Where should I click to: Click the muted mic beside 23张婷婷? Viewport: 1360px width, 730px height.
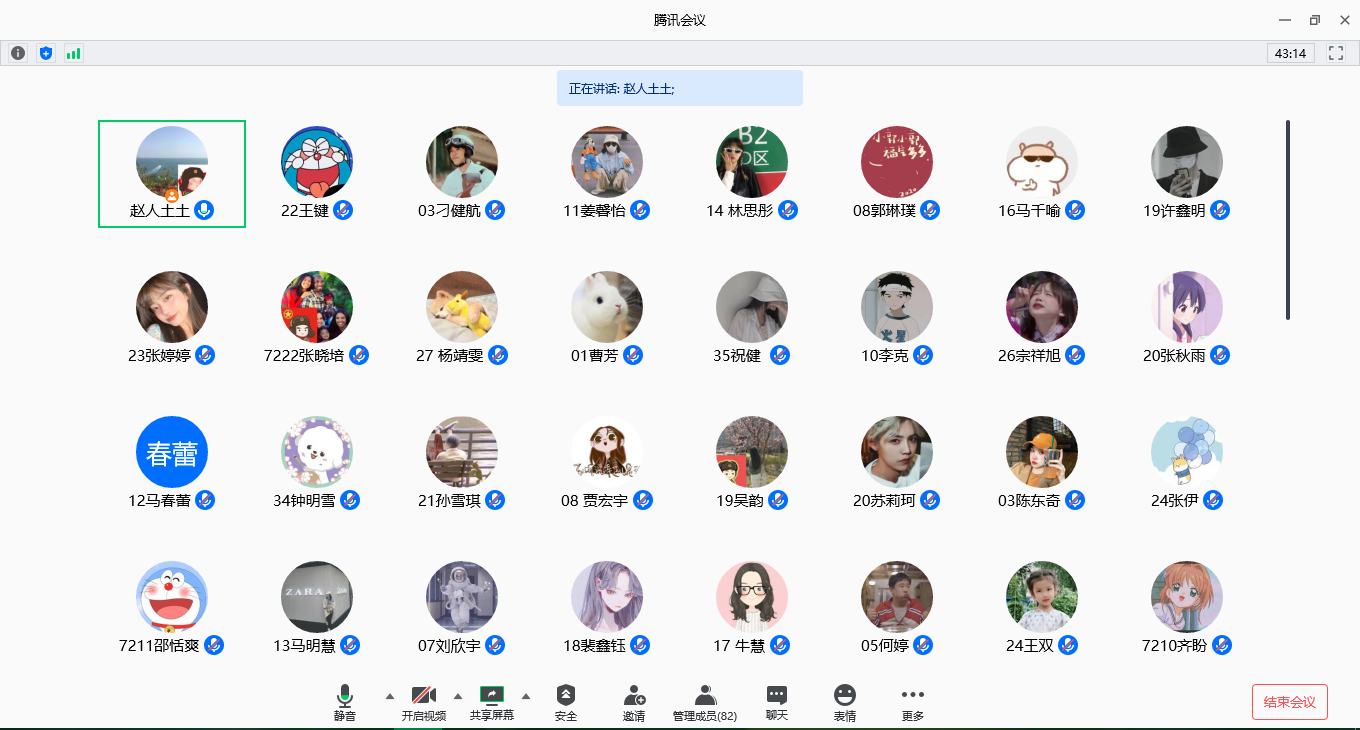(x=205, y=355)
